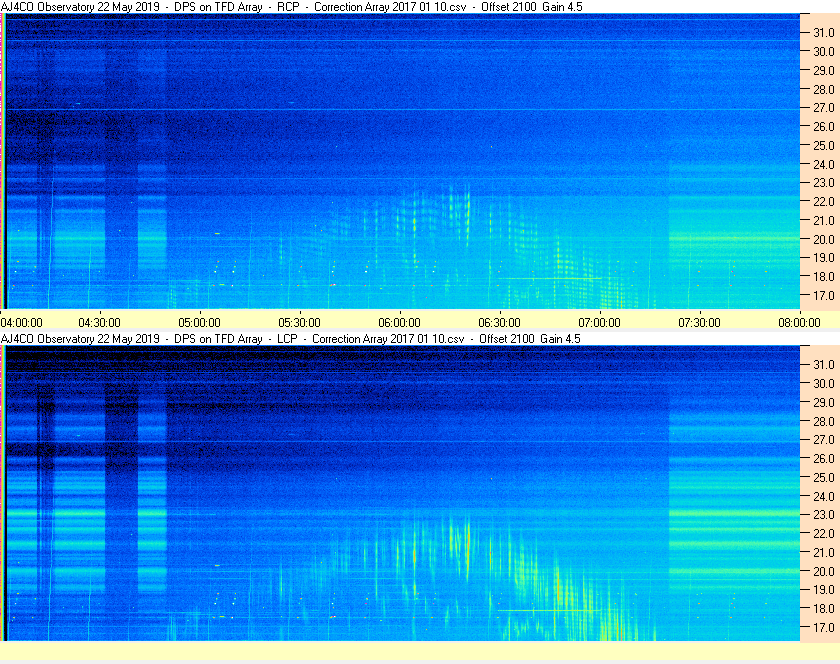840x664 pixels.
Task: Select 19.0 frequency label on RCP chart
Action: tap(824, 258)
